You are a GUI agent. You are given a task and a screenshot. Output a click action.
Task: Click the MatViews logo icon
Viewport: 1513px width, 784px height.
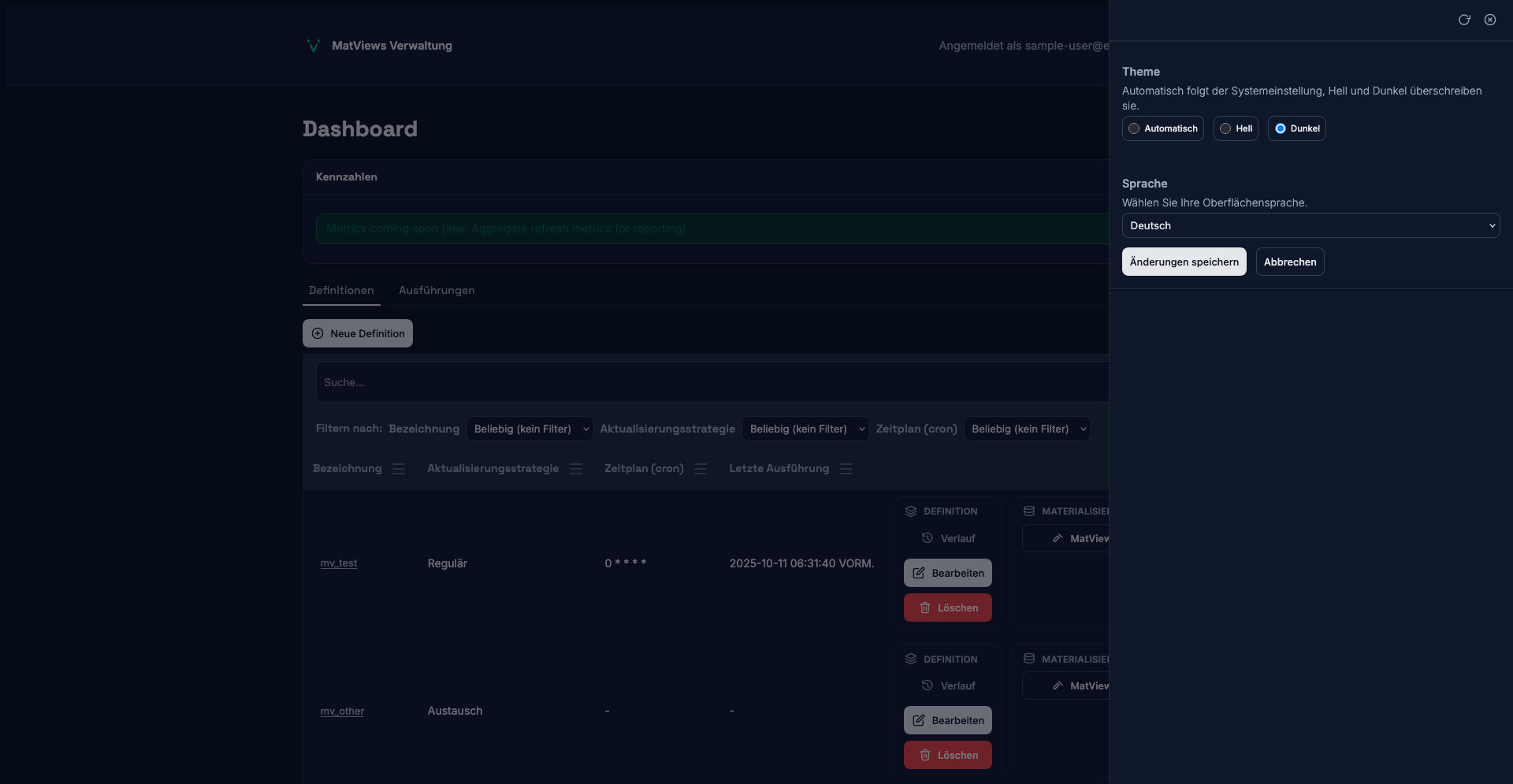(314, 46)
